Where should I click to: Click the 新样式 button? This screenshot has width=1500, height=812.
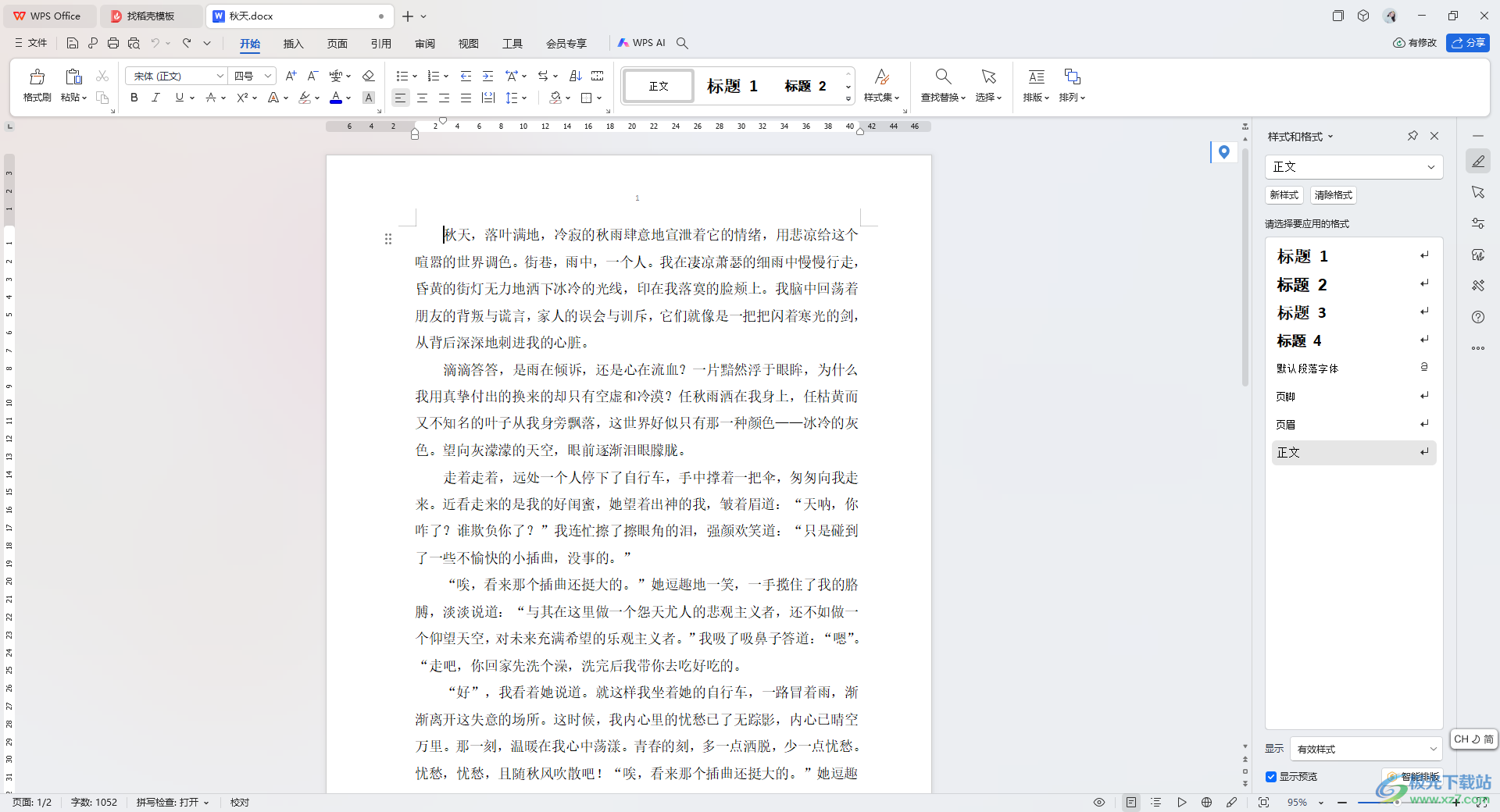click(1284, 195)
